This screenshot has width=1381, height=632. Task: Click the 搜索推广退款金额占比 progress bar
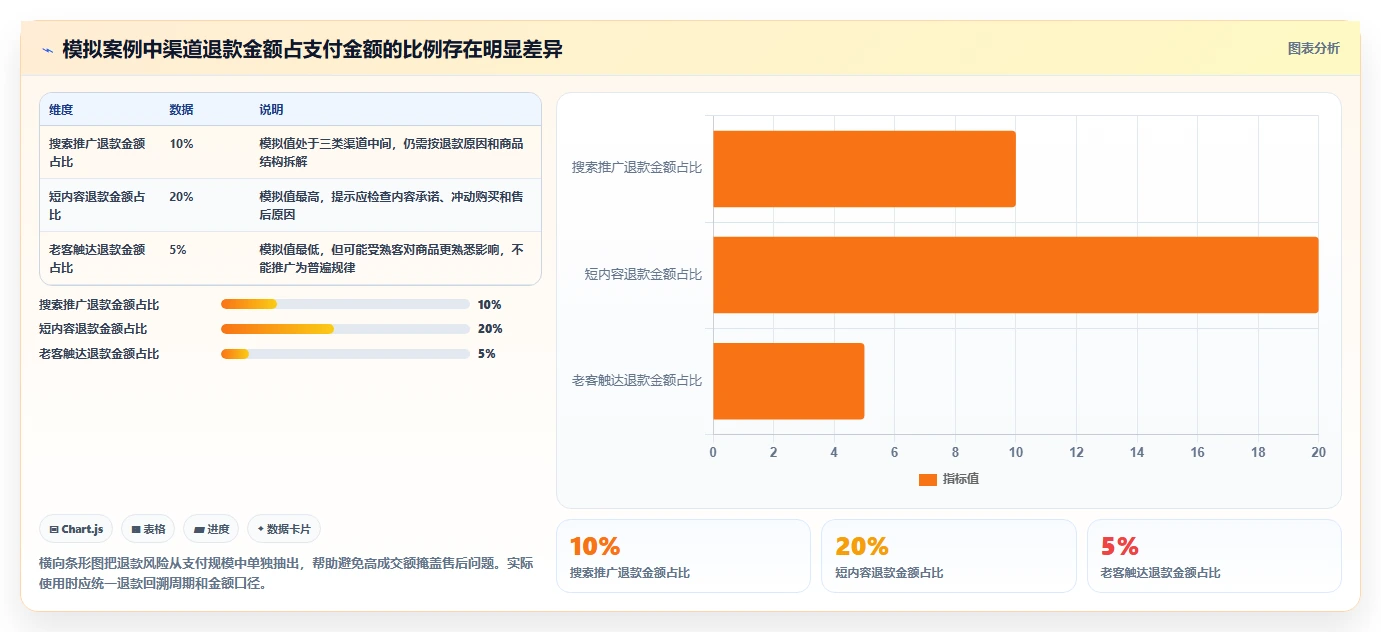pos(345,305)
